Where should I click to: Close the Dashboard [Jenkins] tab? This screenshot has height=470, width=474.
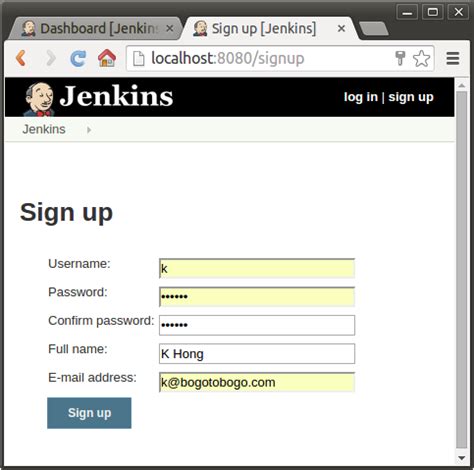[170, 28]
